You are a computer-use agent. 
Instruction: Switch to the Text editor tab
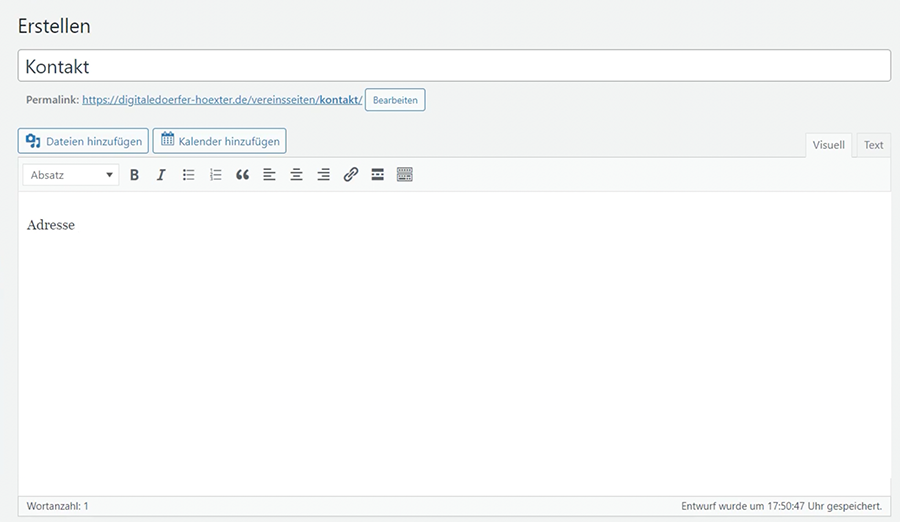coord(873,145)
